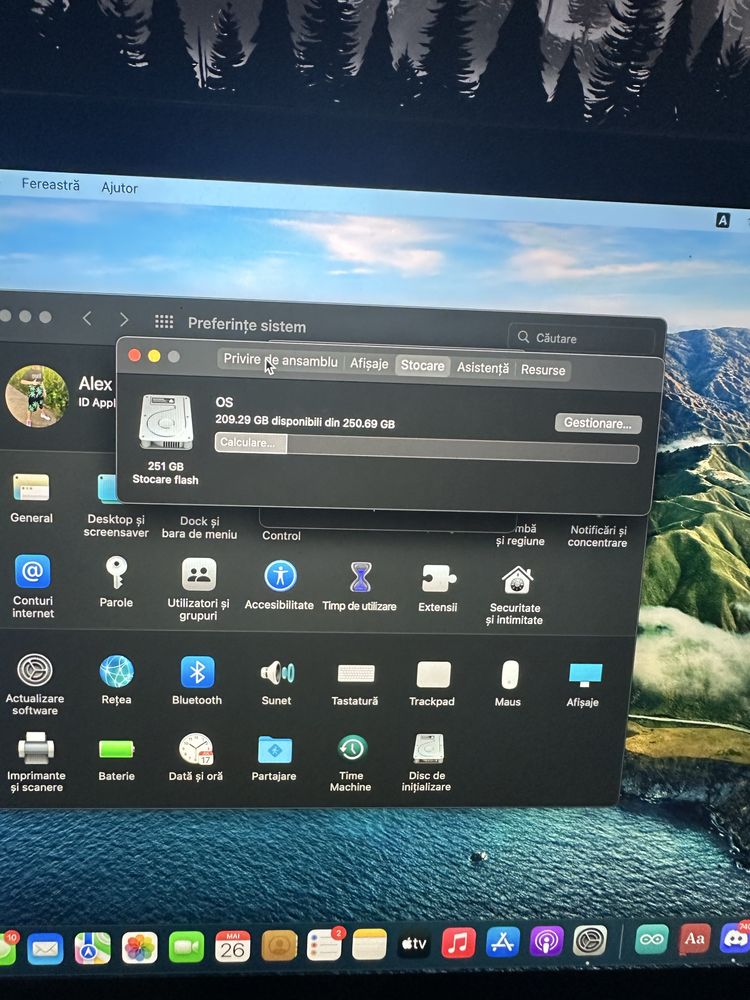Show all preferences grid button
Screen dimensions: 750x1000
(x=164, y=321)
